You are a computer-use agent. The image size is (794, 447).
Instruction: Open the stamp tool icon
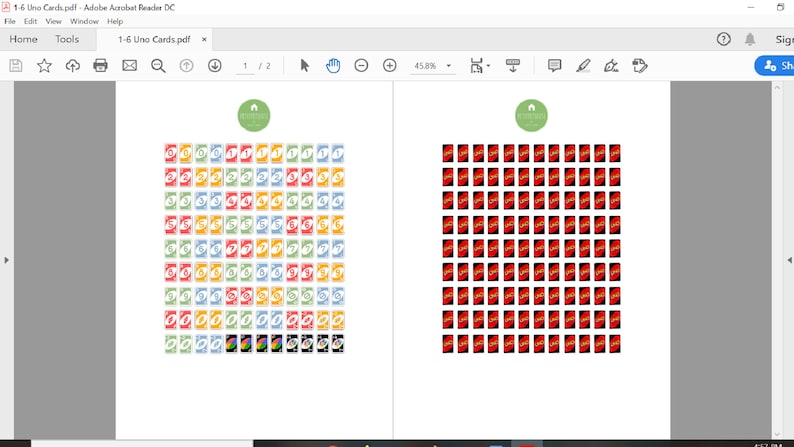[640, 65]
